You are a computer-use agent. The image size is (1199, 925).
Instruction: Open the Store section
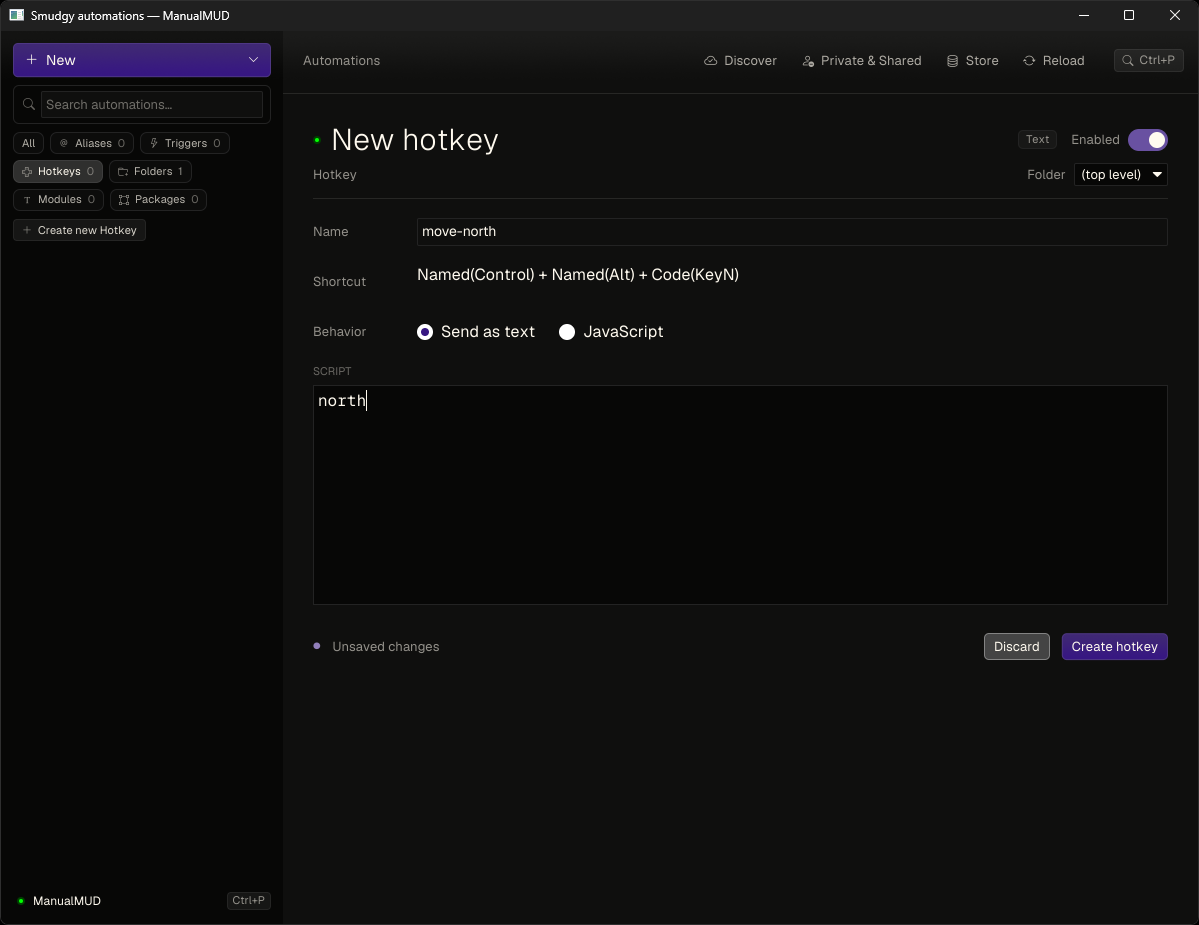tap(973, 60)
